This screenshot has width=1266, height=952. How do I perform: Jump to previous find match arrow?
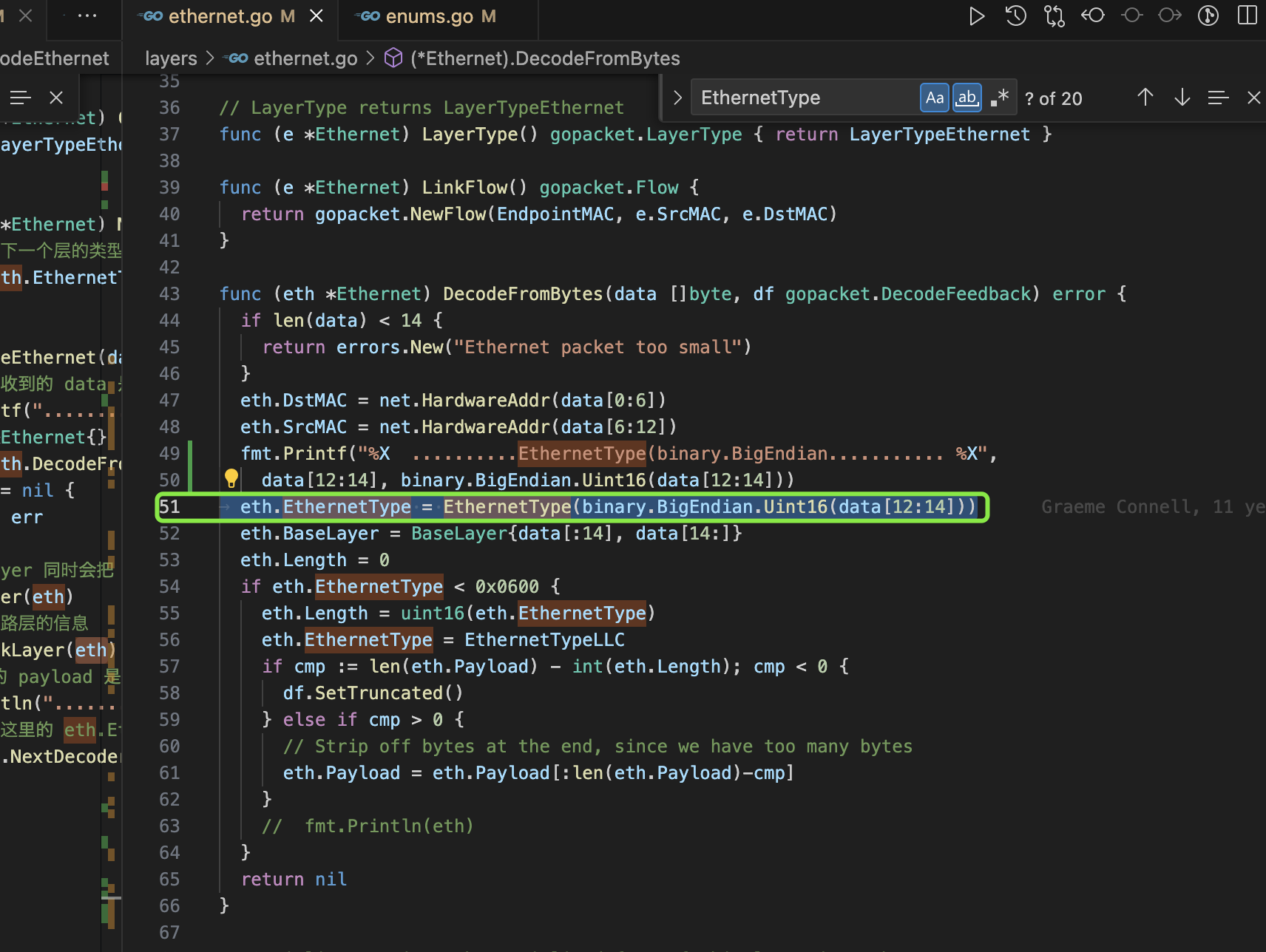click(x=1145, y=98)
